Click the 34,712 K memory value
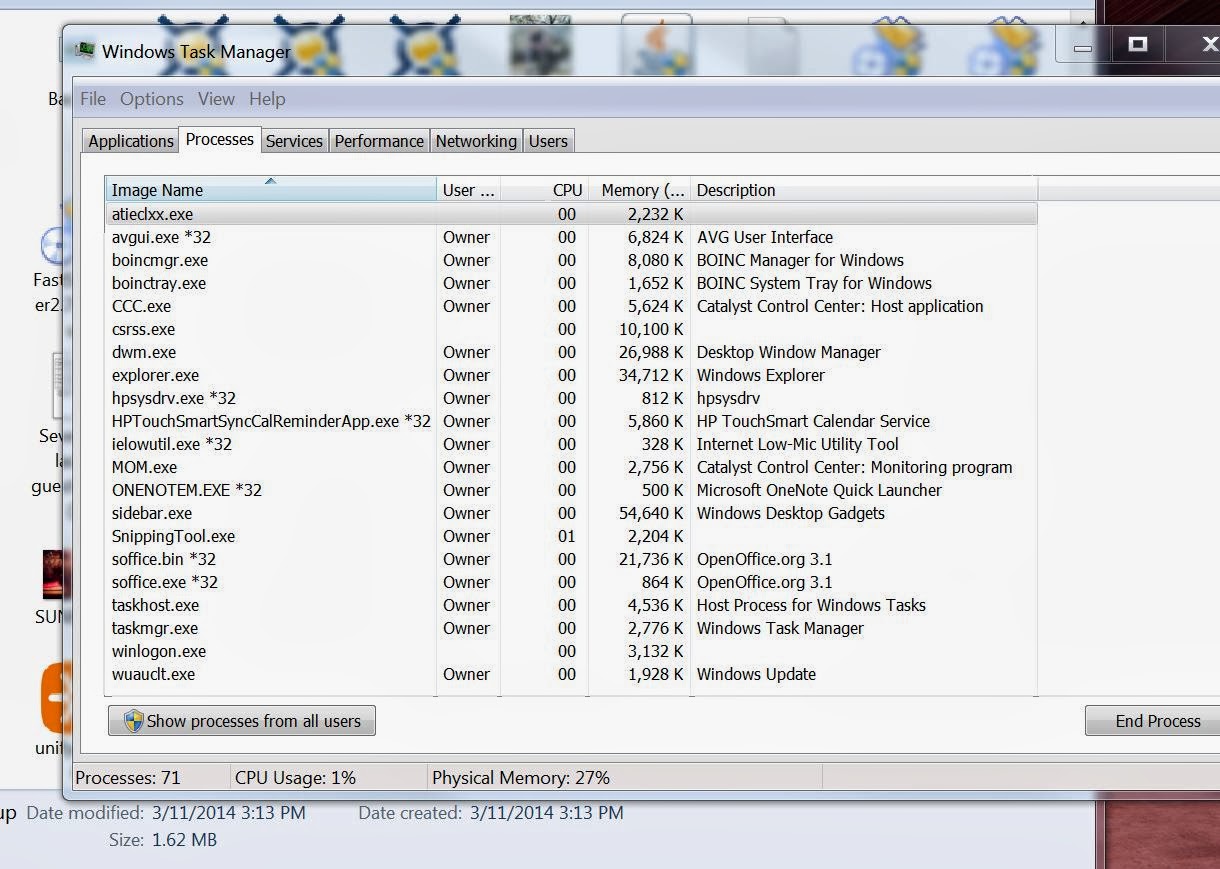Viewport: 1220px width, 869px height. [651, 375]
